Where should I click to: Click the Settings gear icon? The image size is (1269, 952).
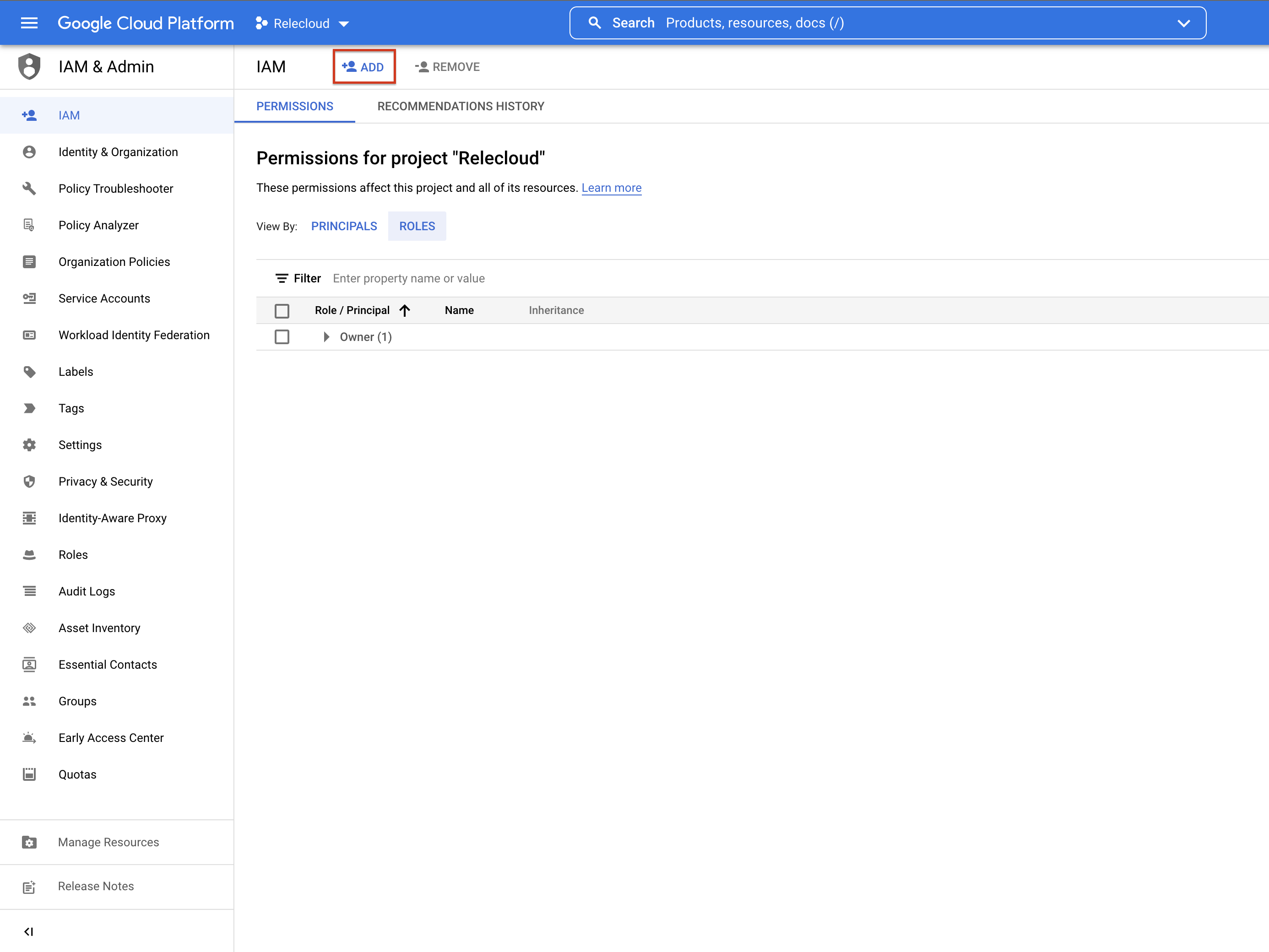point(29,445)
